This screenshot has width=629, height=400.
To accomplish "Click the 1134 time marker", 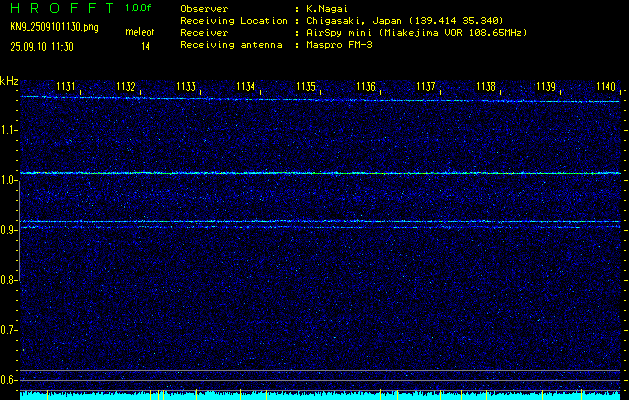I will coord(246,86).
